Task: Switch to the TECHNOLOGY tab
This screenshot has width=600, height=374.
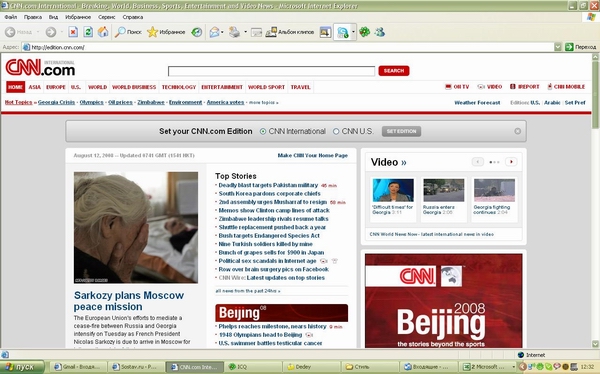Action: tap(179, 87)
